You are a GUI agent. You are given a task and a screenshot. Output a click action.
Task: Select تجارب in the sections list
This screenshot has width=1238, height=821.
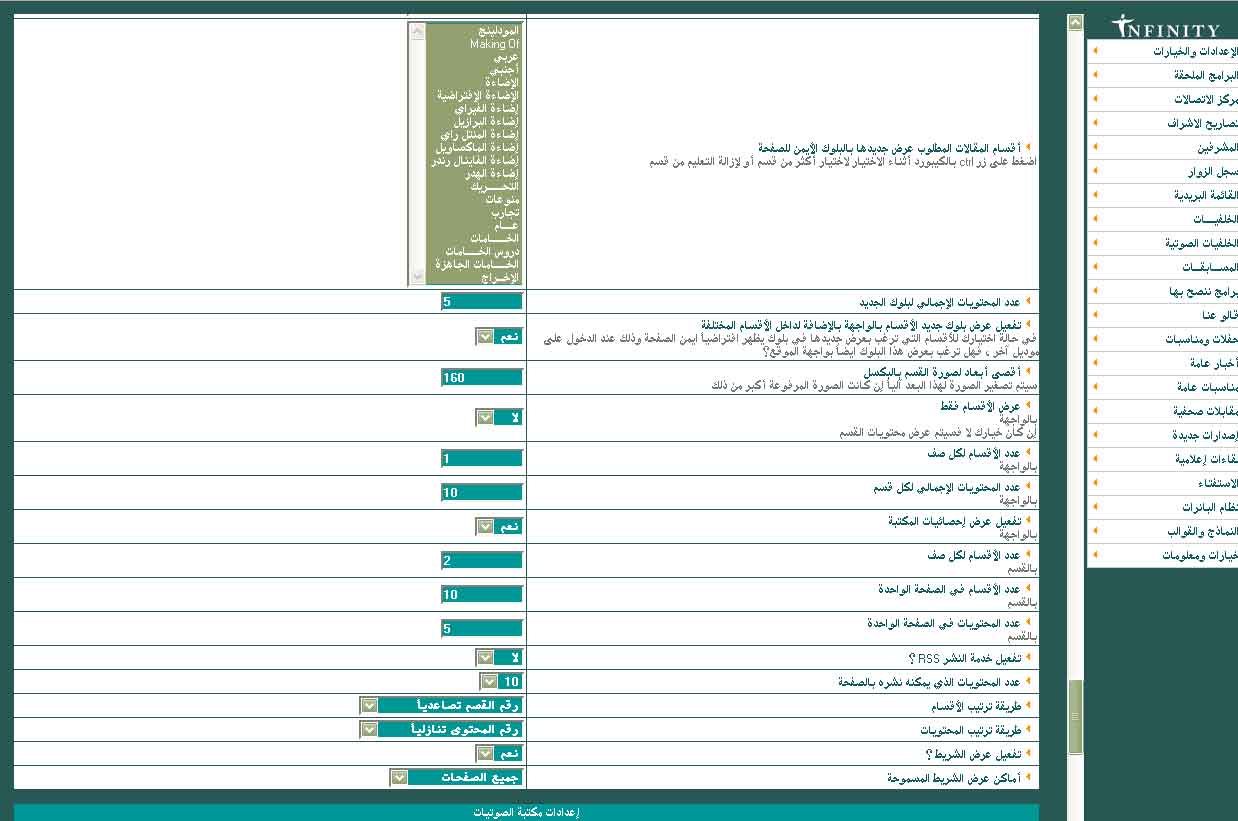pyautogui.click(x=473, y=212)
